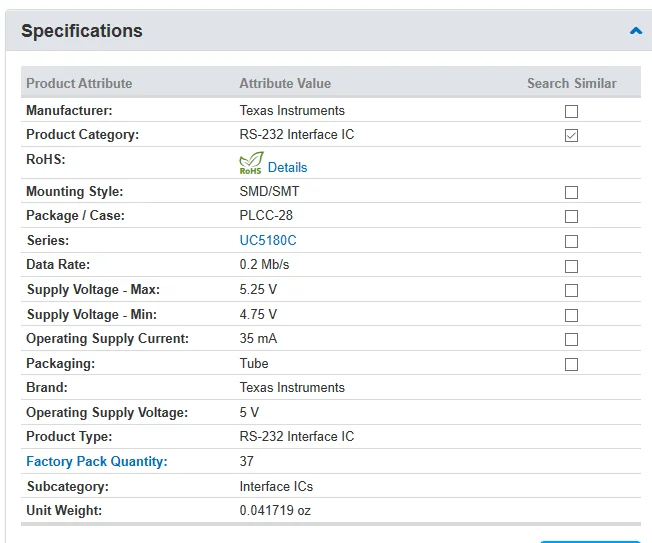The height and width of the screenshot is (543, 652).
Task: Click the Interface ICs subcategory value
Action: pyautogui.click(x=276, y=487)
